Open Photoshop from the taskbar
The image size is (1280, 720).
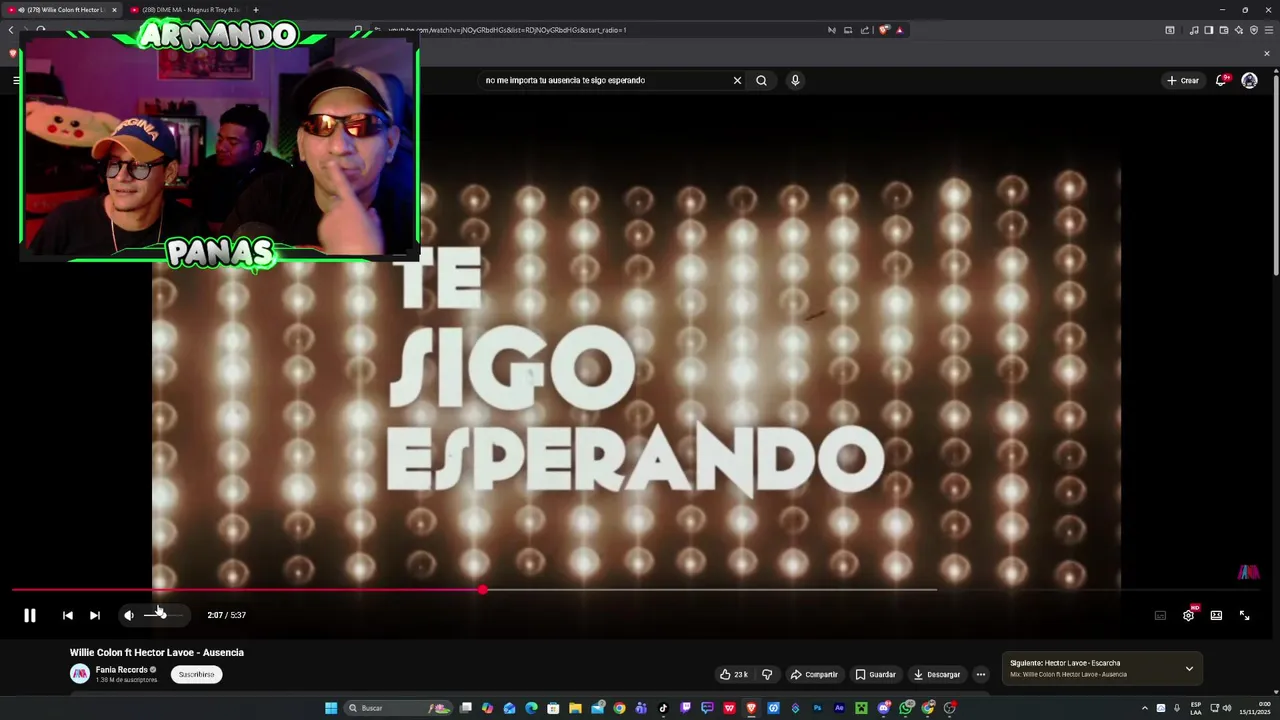pyautogui.click(x=817, y=708)
